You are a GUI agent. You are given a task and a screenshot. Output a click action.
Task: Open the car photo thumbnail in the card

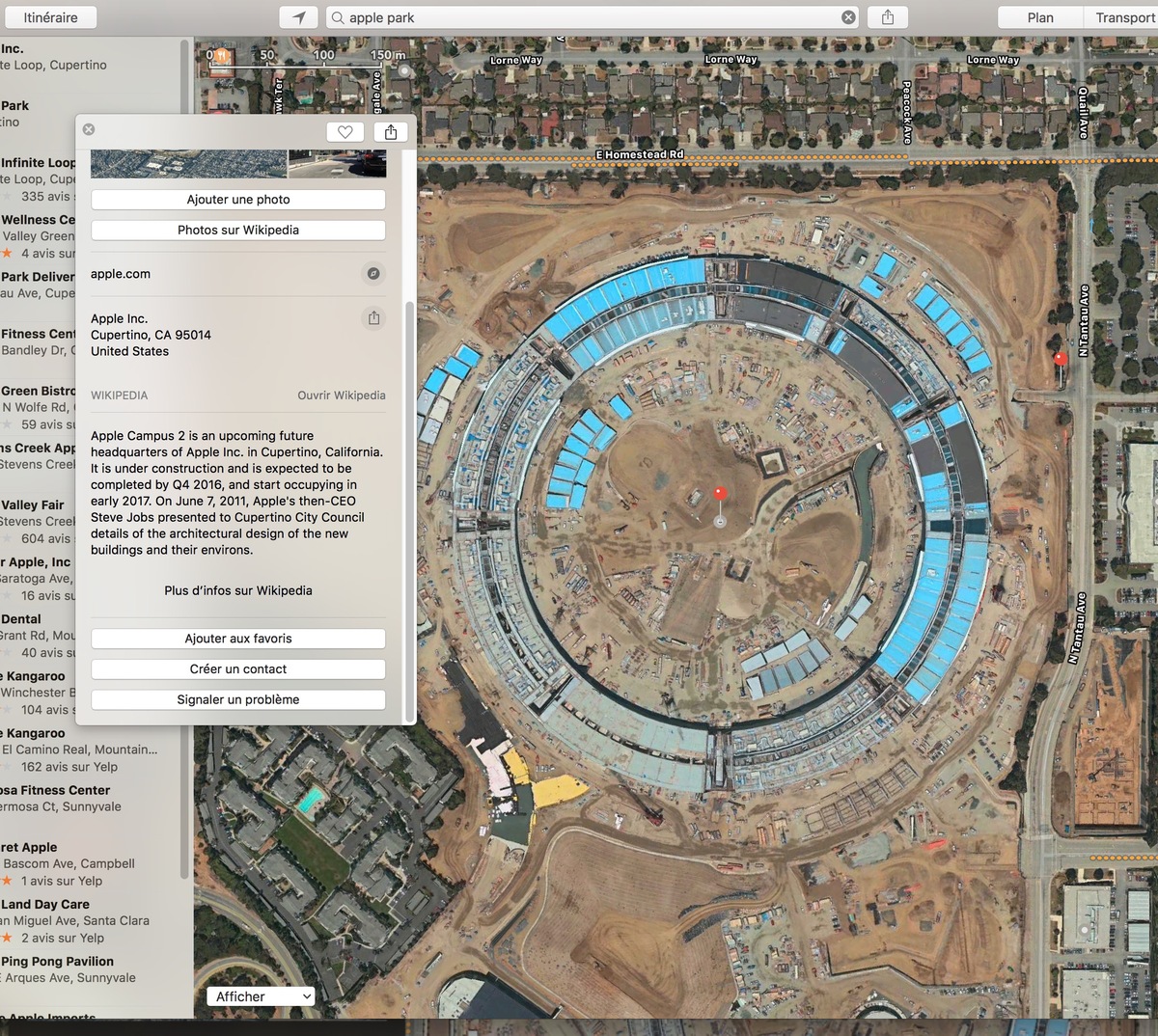(x=338, y=164)
